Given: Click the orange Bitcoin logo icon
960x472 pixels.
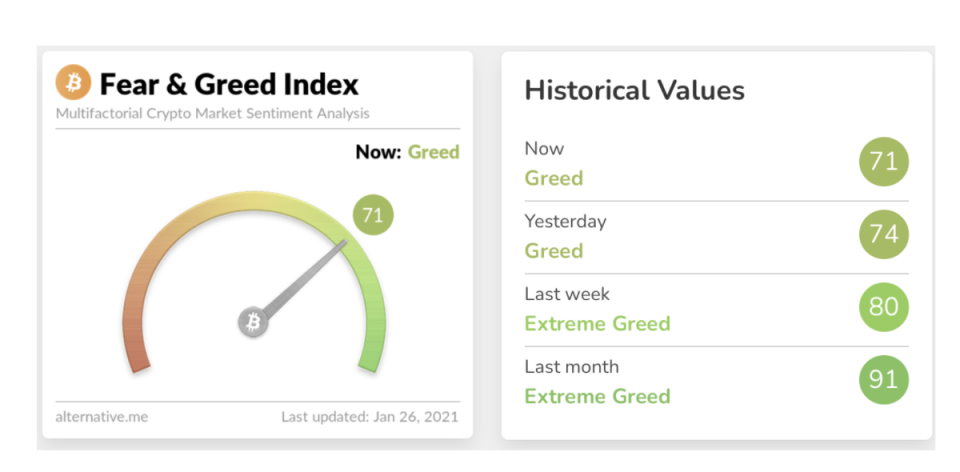Looking at the screenshot, I should (73, 83).
